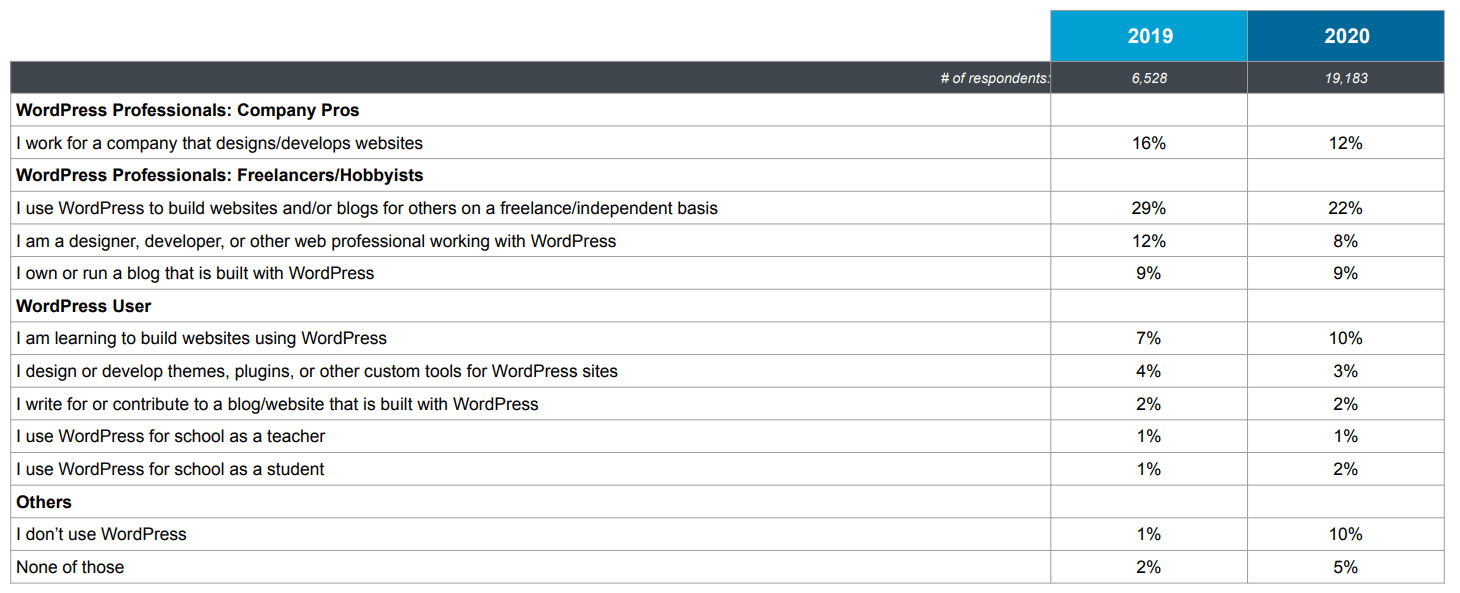This screenshot has height=593, width=1460.
Task: Click the 6,528 respondents cell
Action: tap(1149, 78)
